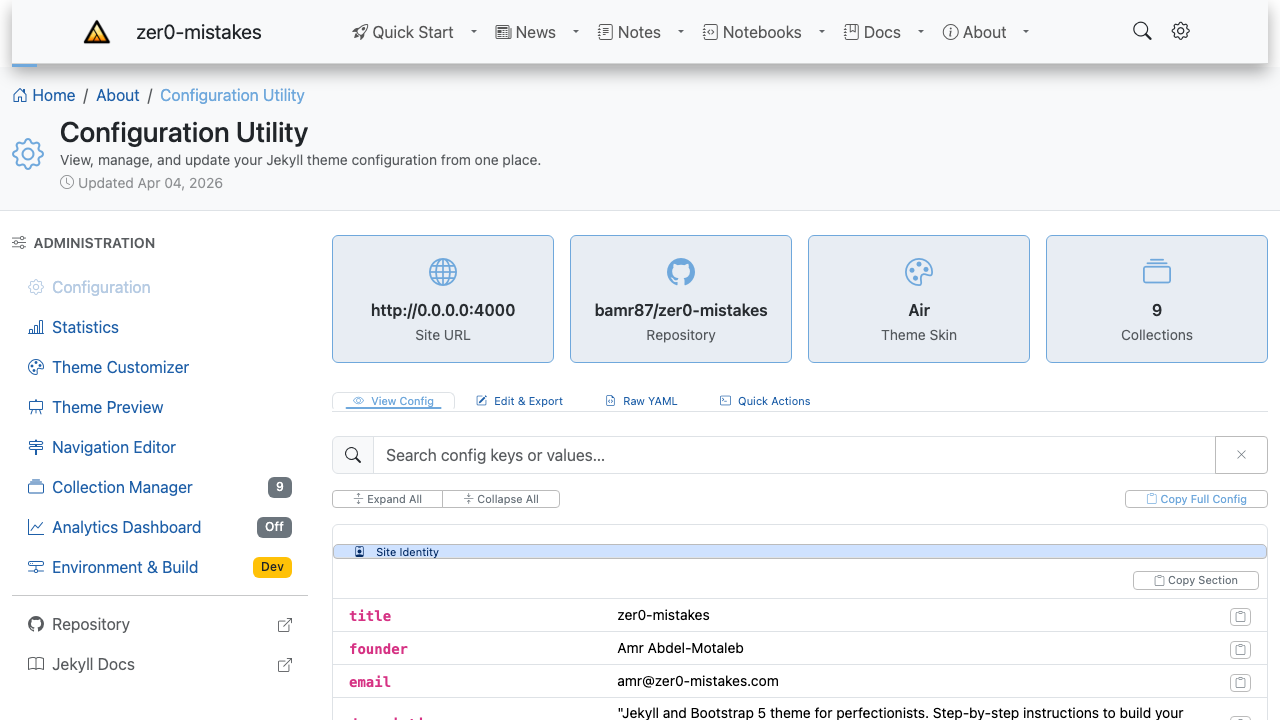Click the stack icon on Collections card

1157,272
